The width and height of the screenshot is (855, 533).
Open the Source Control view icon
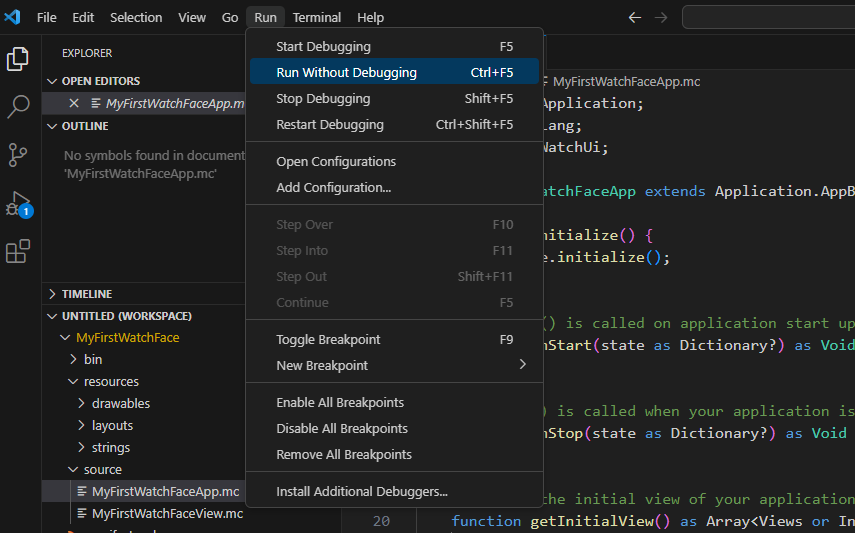point(18,155)
